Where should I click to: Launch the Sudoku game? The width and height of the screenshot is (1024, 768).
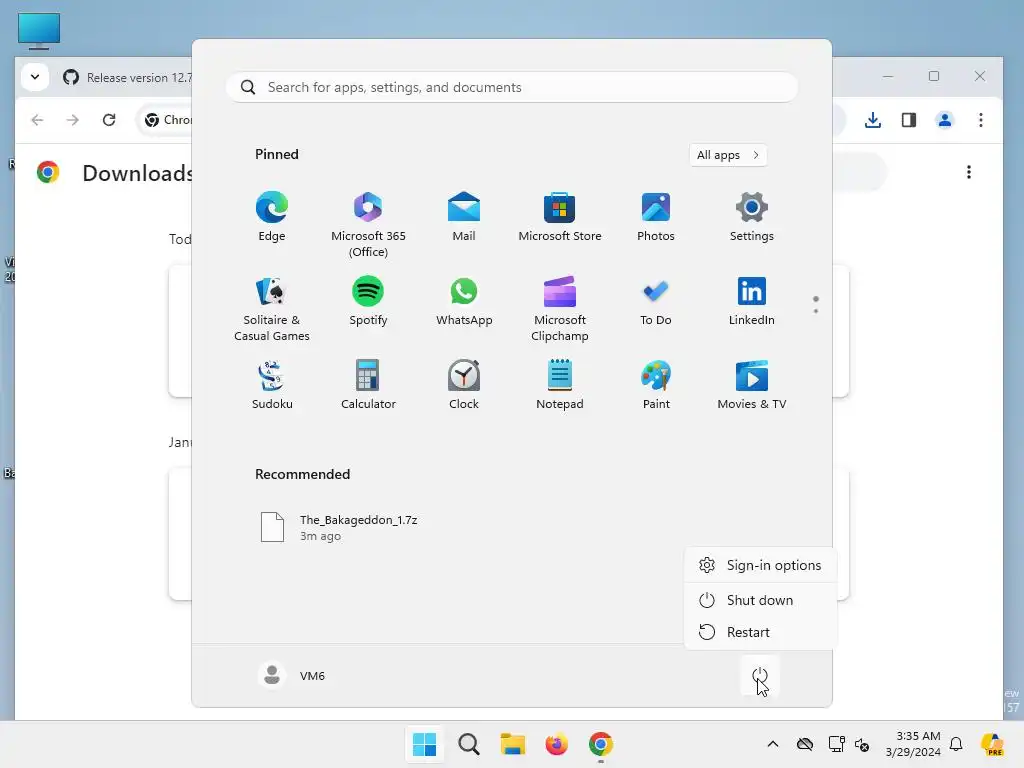(x=272, y=385)
